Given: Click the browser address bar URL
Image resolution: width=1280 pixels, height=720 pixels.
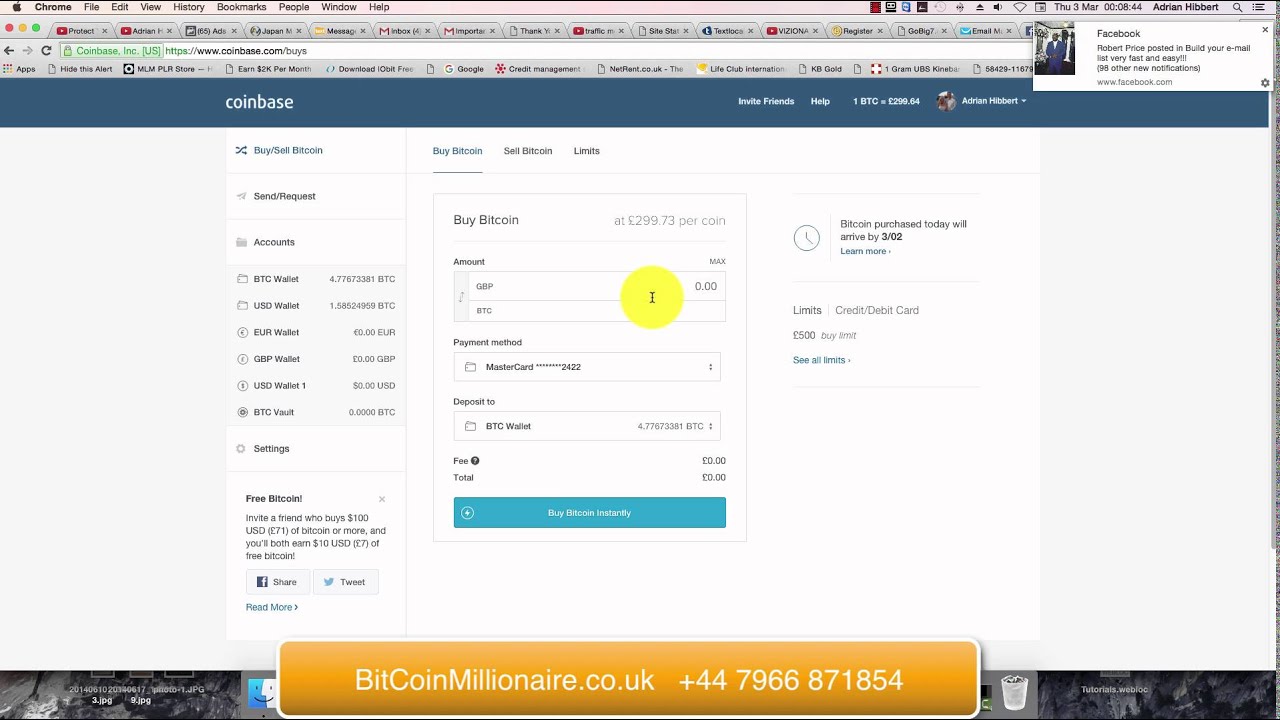Looking at the screenshot, I should (236, 50).
